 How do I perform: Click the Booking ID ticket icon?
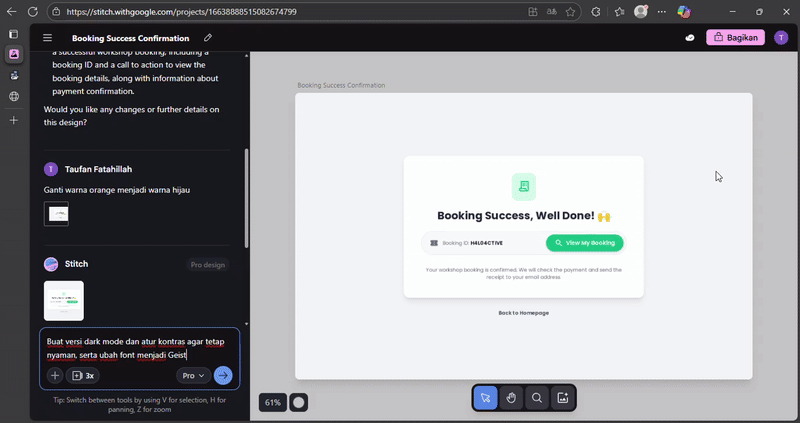[434, 243]
